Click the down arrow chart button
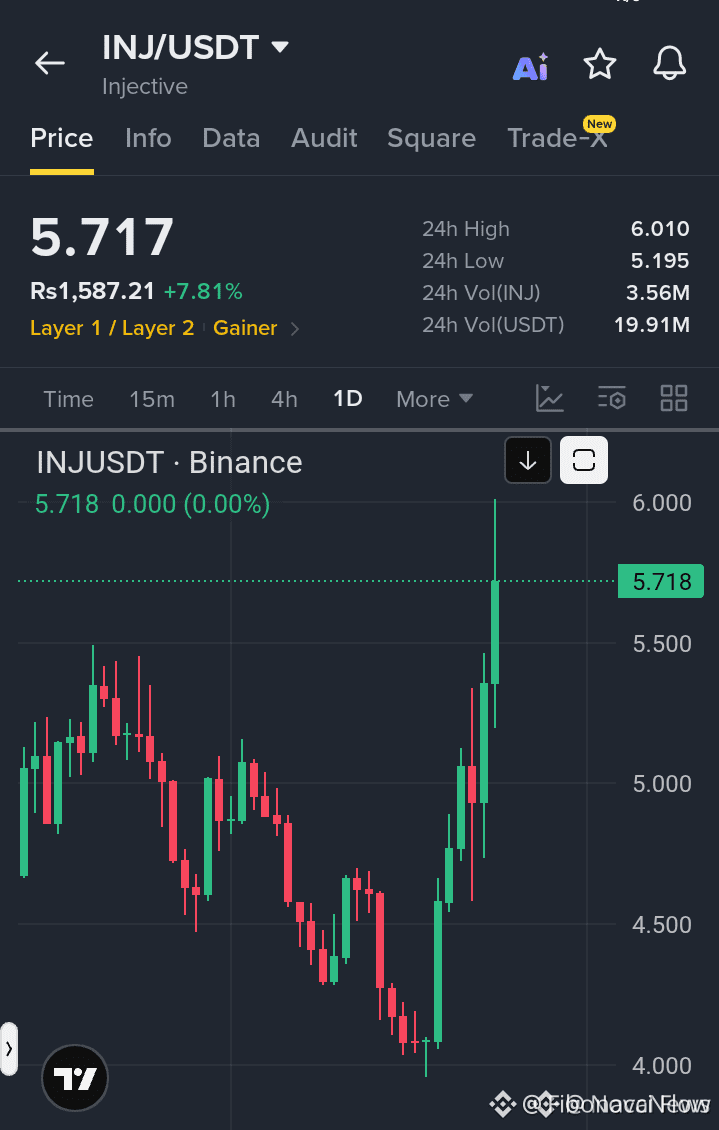 [527, 460]
